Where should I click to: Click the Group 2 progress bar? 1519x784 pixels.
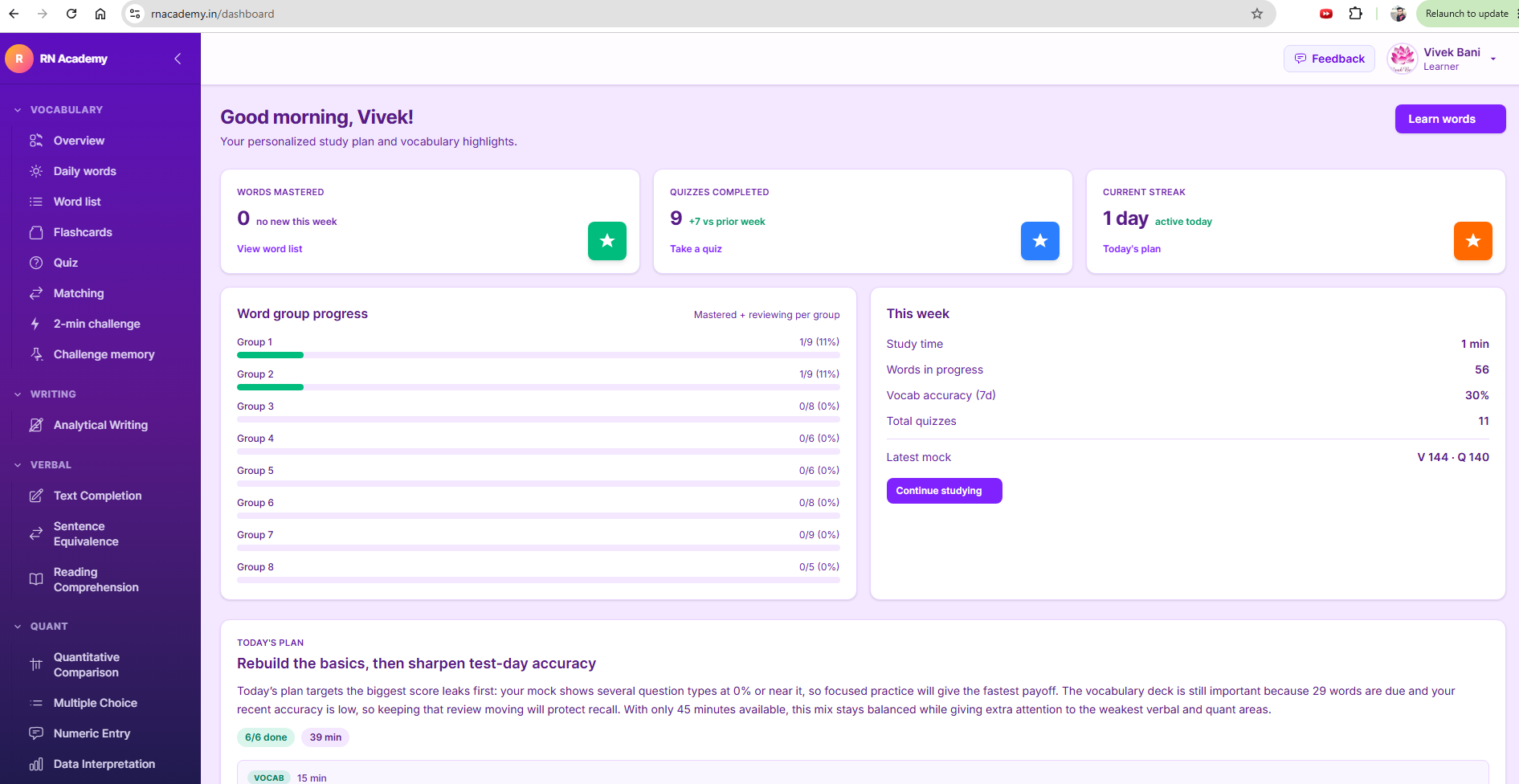pos(538,387)
